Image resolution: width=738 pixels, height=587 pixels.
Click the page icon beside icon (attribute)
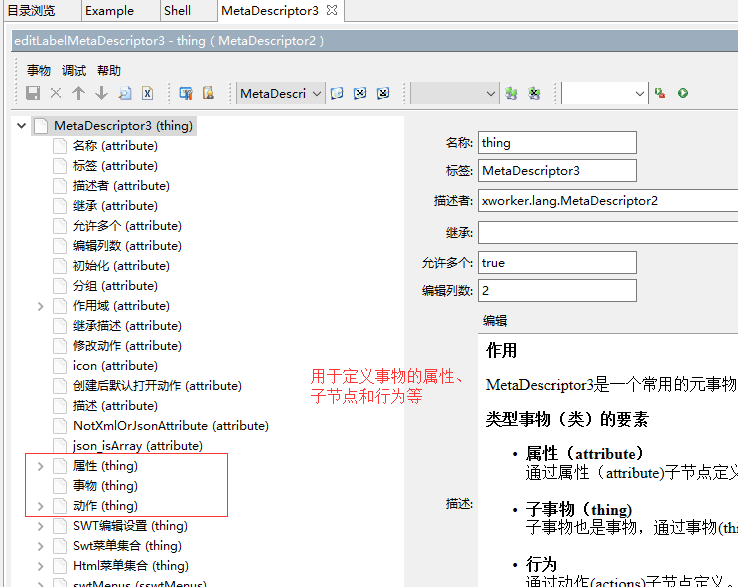click(60, 366)
